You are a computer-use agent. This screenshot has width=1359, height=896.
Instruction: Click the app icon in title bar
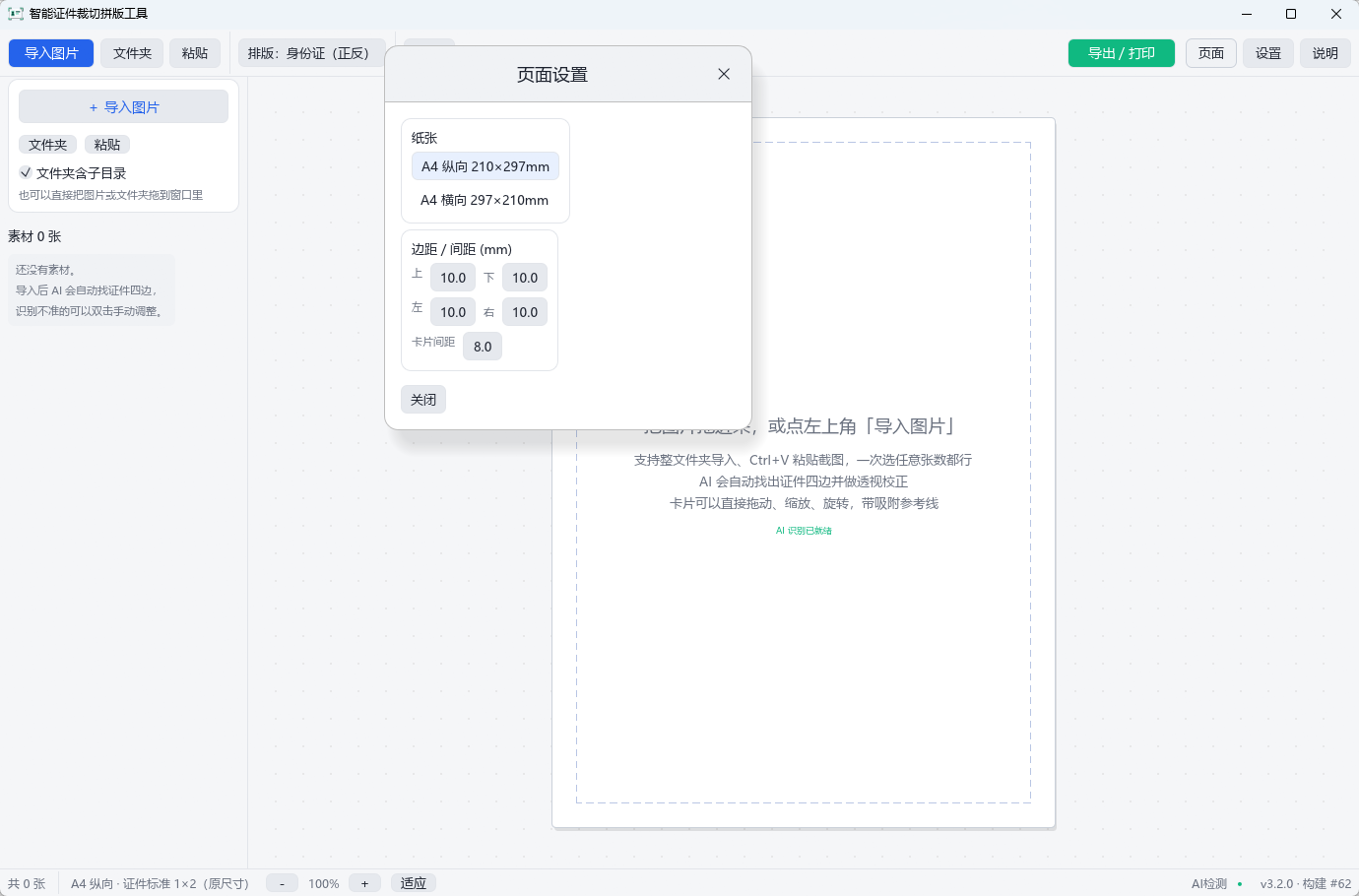click(16, 14)
